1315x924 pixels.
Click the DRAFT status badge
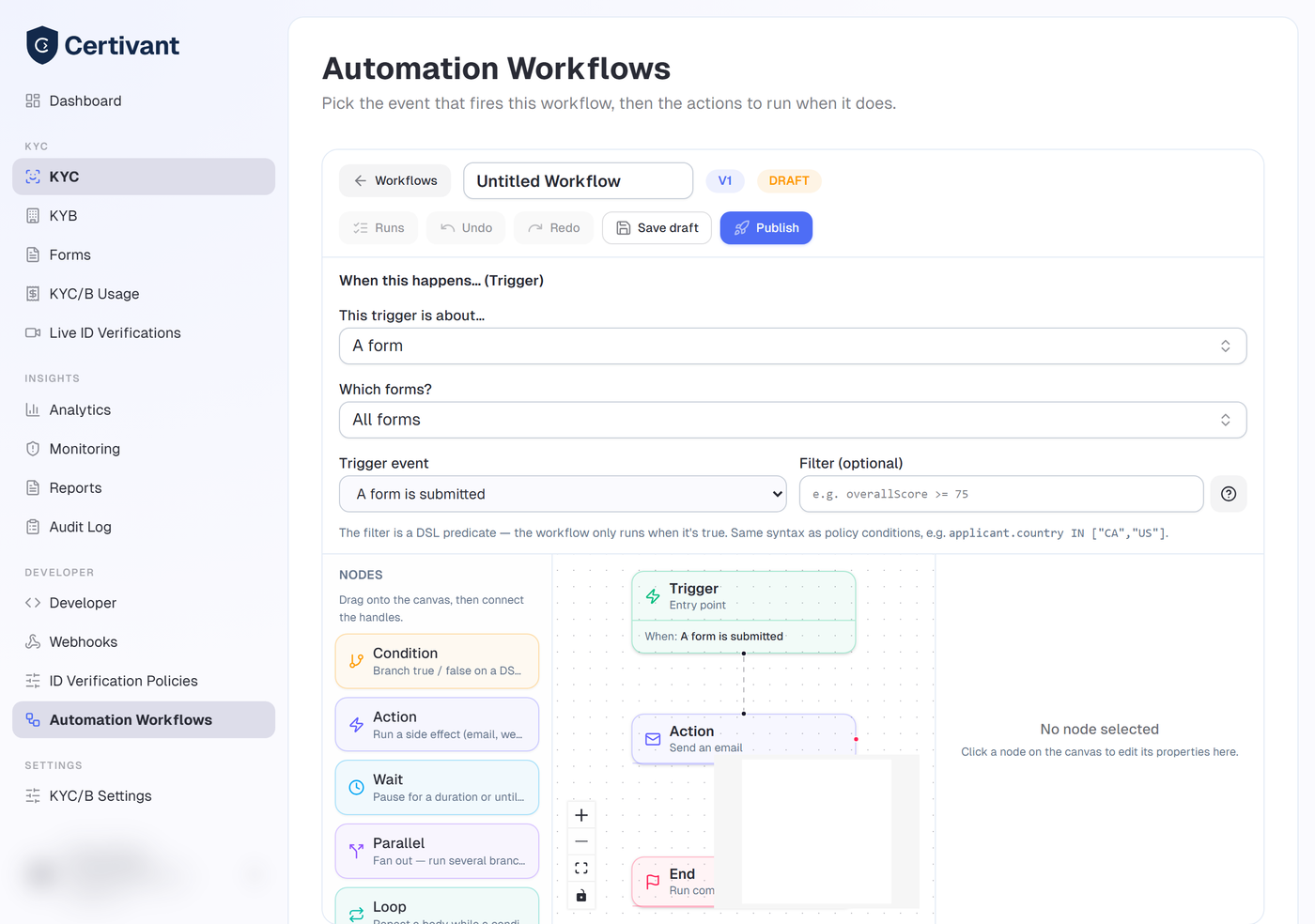click(x=789, y=180)
